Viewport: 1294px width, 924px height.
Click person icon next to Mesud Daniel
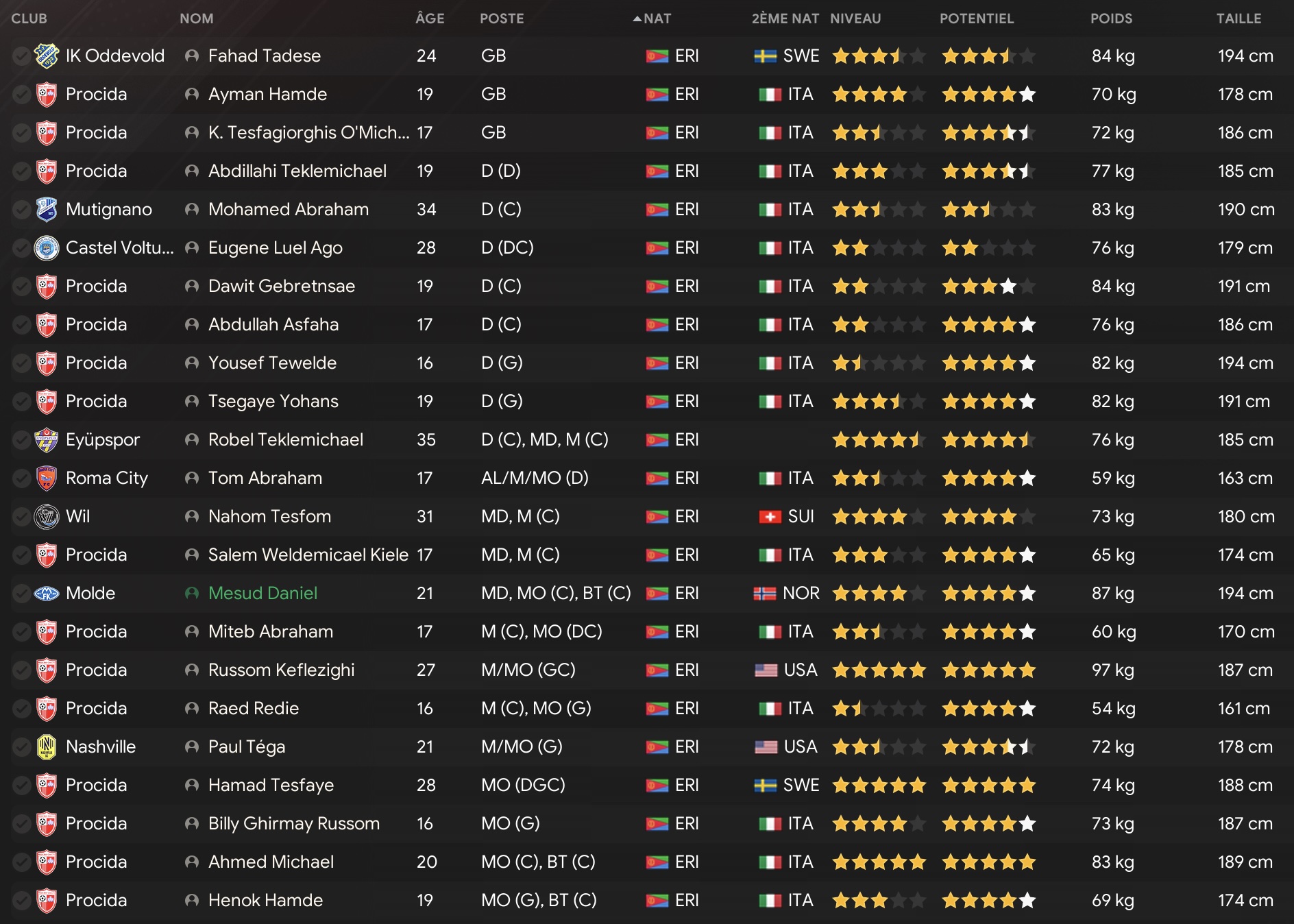192,594
